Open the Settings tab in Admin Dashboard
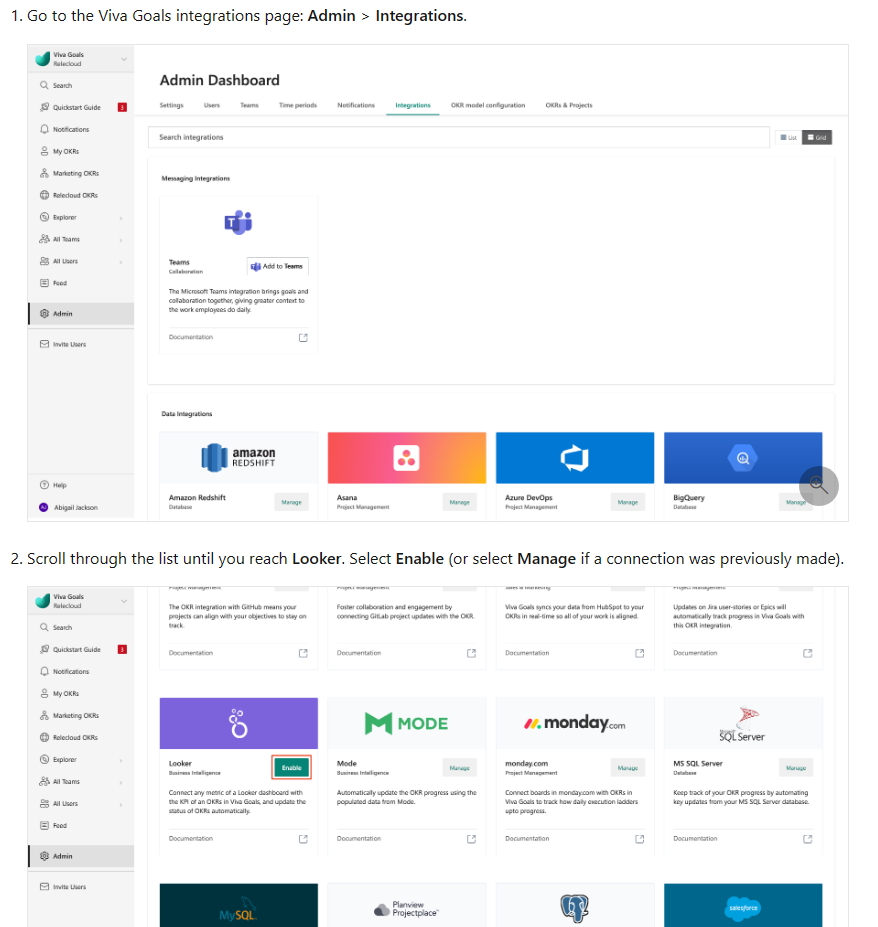This screenshot has height=927, width=878. [x=171, y=105]
